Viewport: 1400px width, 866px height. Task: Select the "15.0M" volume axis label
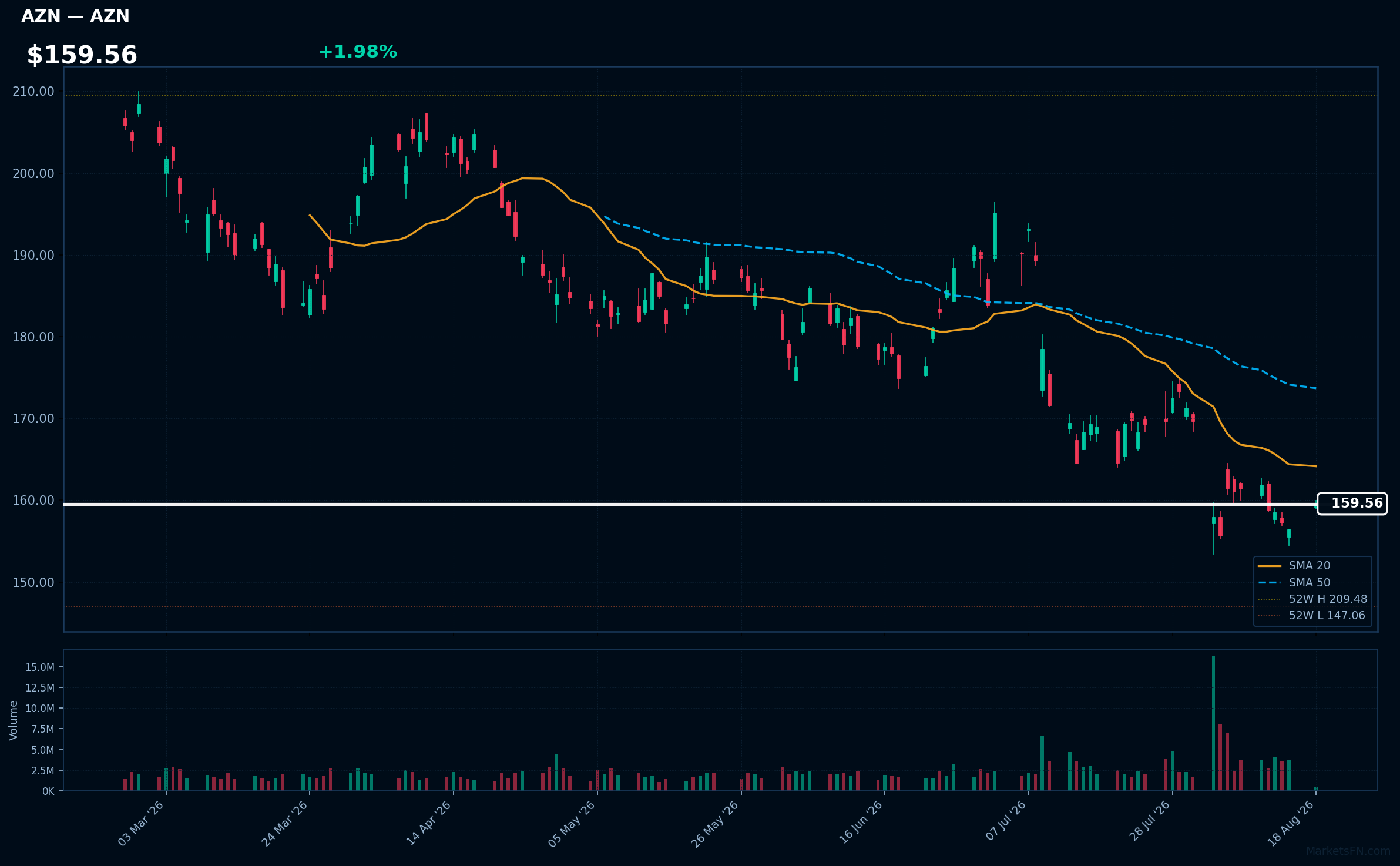pyautogui.click(x=40, y=667)
